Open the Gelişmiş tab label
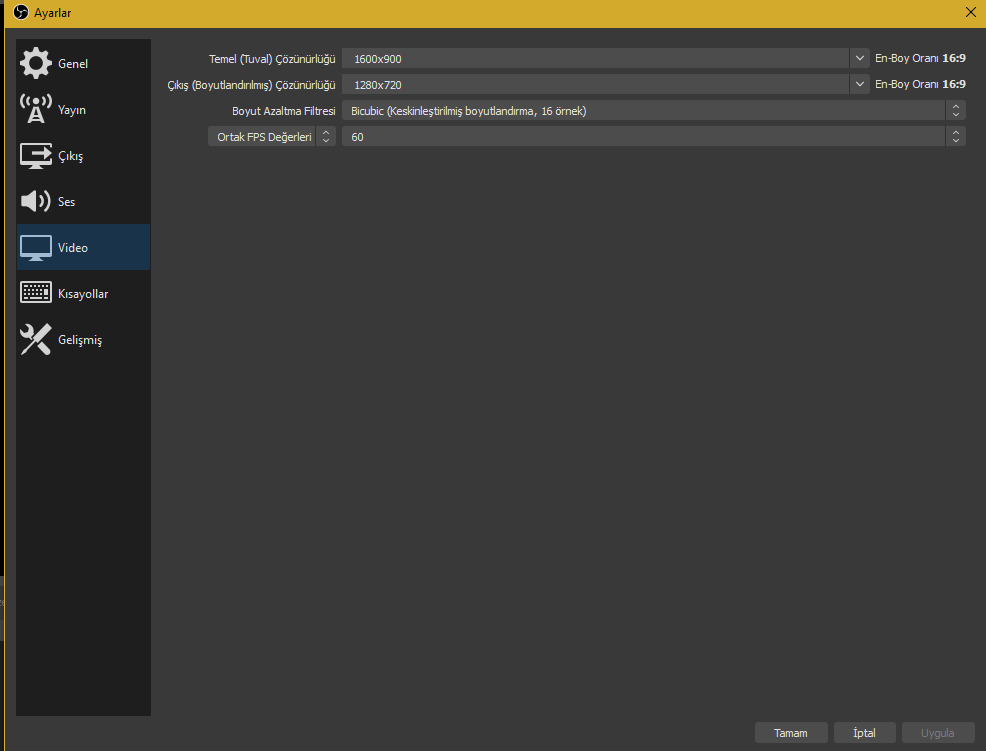 pyautogui.click(x=80, y=340)
